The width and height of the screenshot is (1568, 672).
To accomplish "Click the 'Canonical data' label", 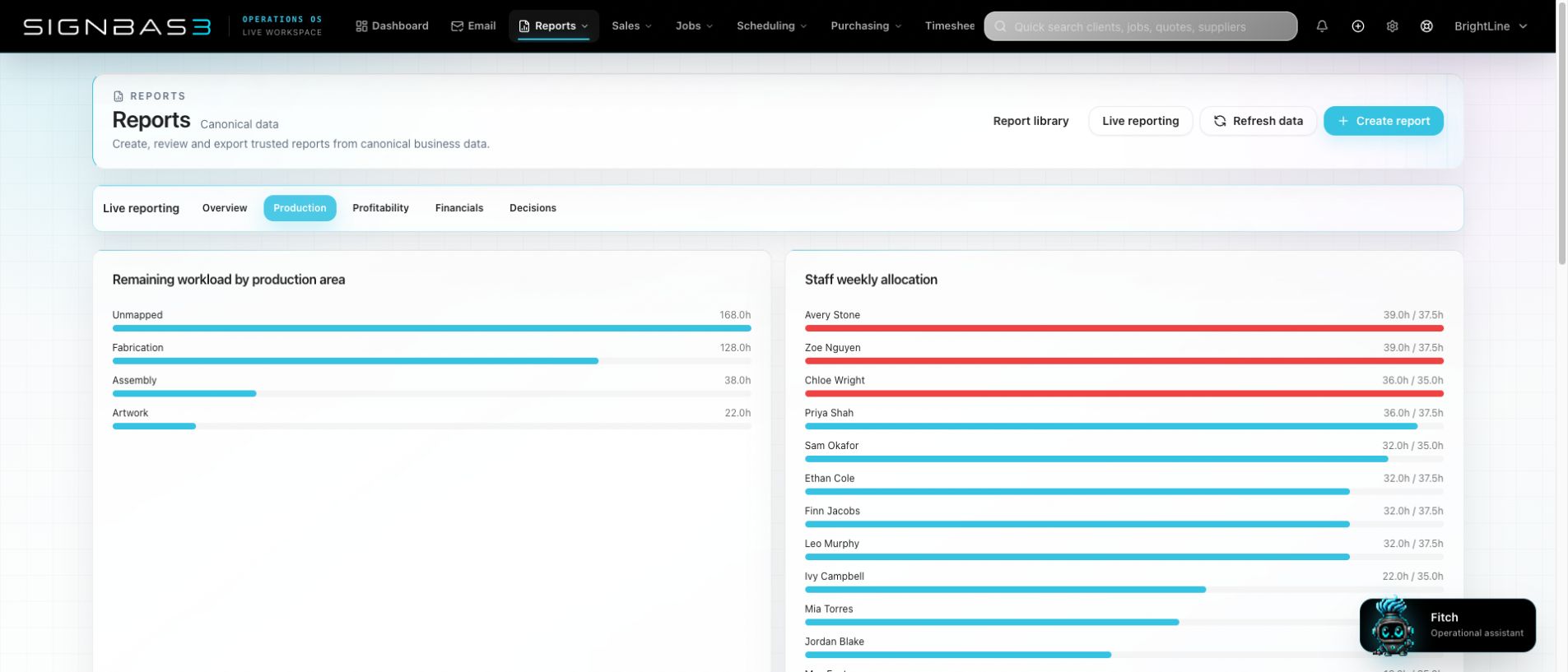I will coord(240,124).
